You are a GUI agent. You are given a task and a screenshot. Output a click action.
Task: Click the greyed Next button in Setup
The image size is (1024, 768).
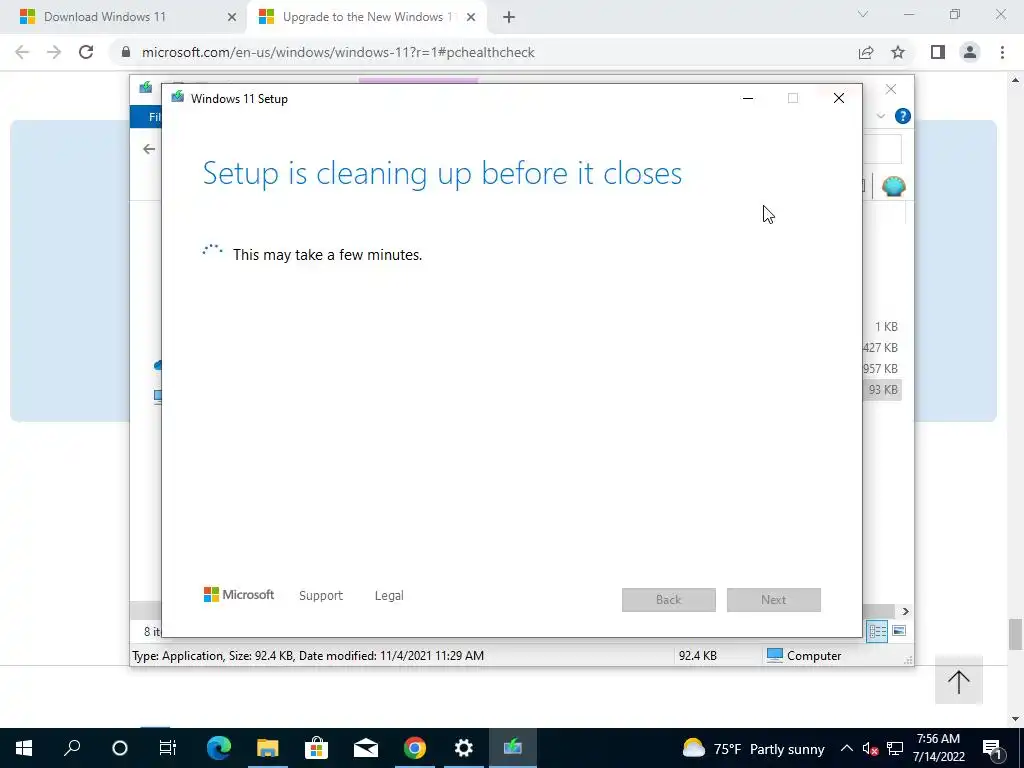[774, 600]
